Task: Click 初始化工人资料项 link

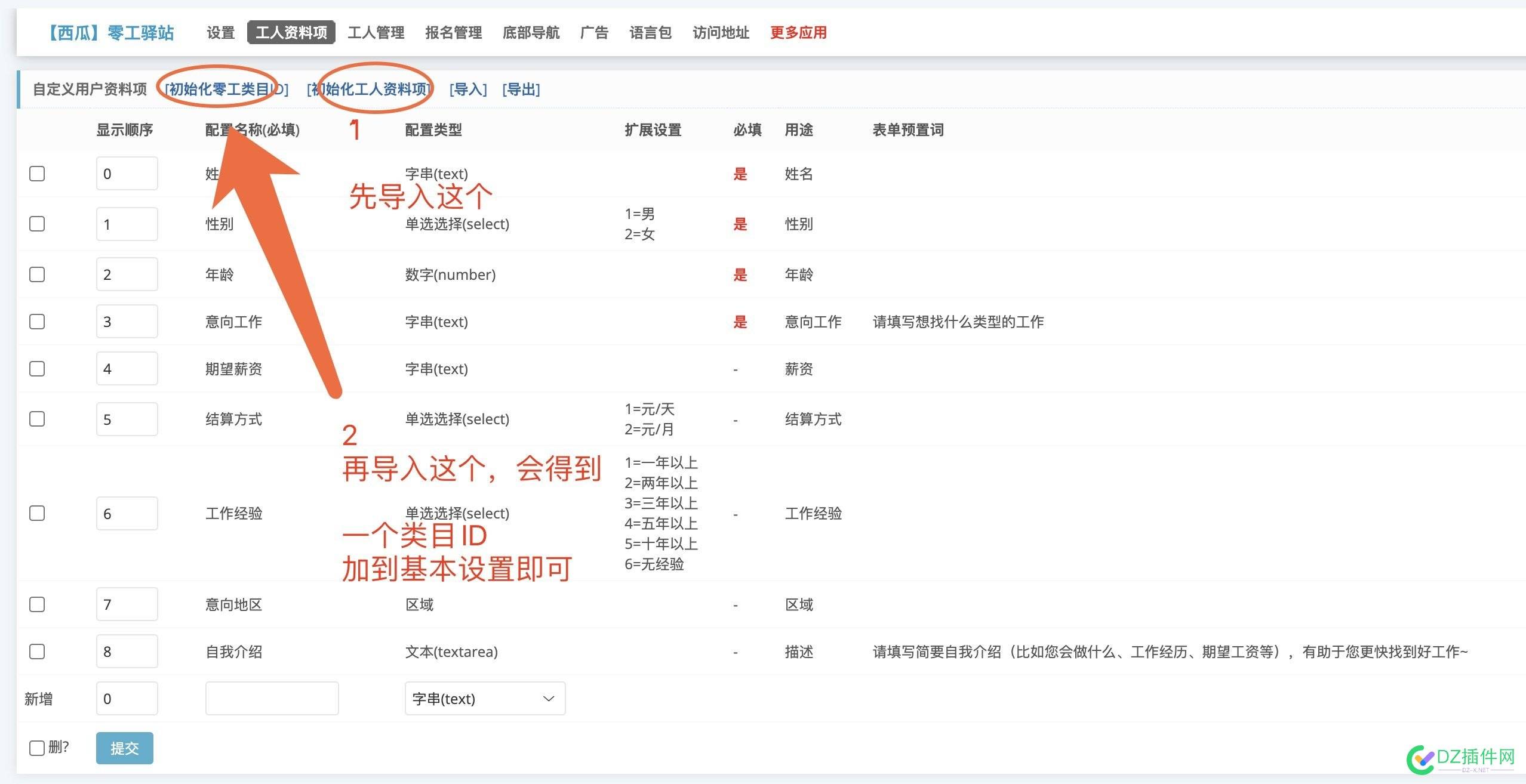Action: [369, 89]
